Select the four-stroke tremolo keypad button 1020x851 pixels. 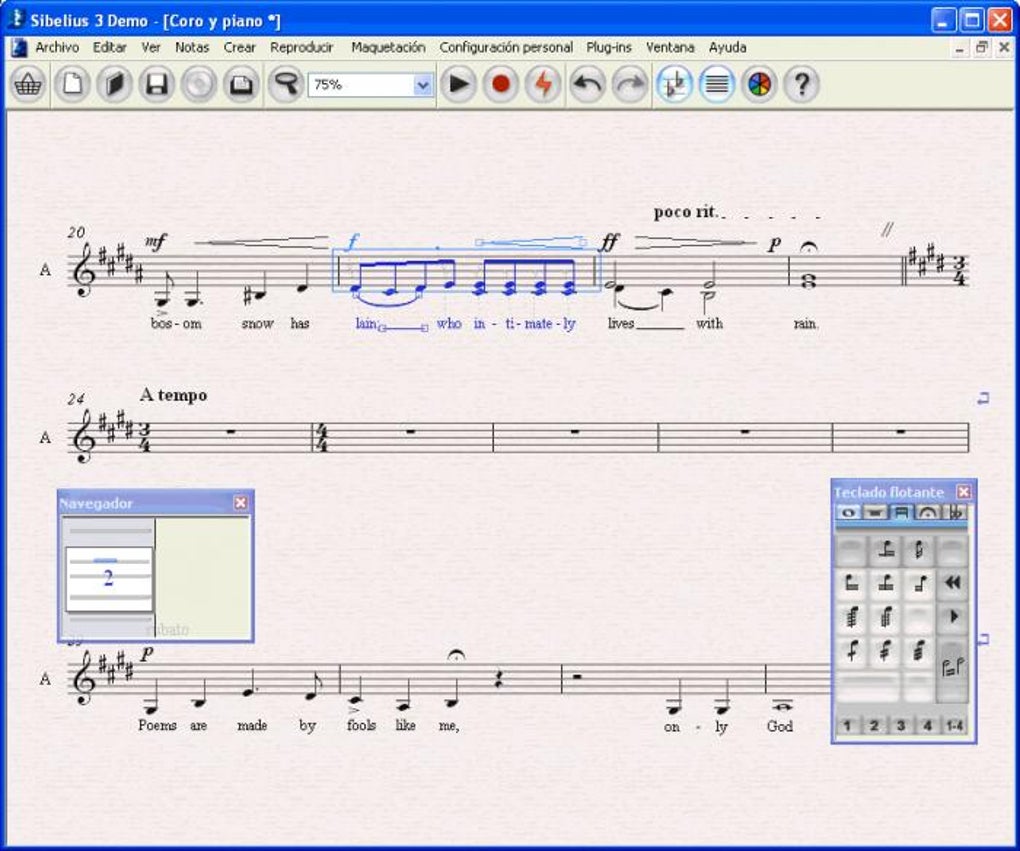point(852,616)
